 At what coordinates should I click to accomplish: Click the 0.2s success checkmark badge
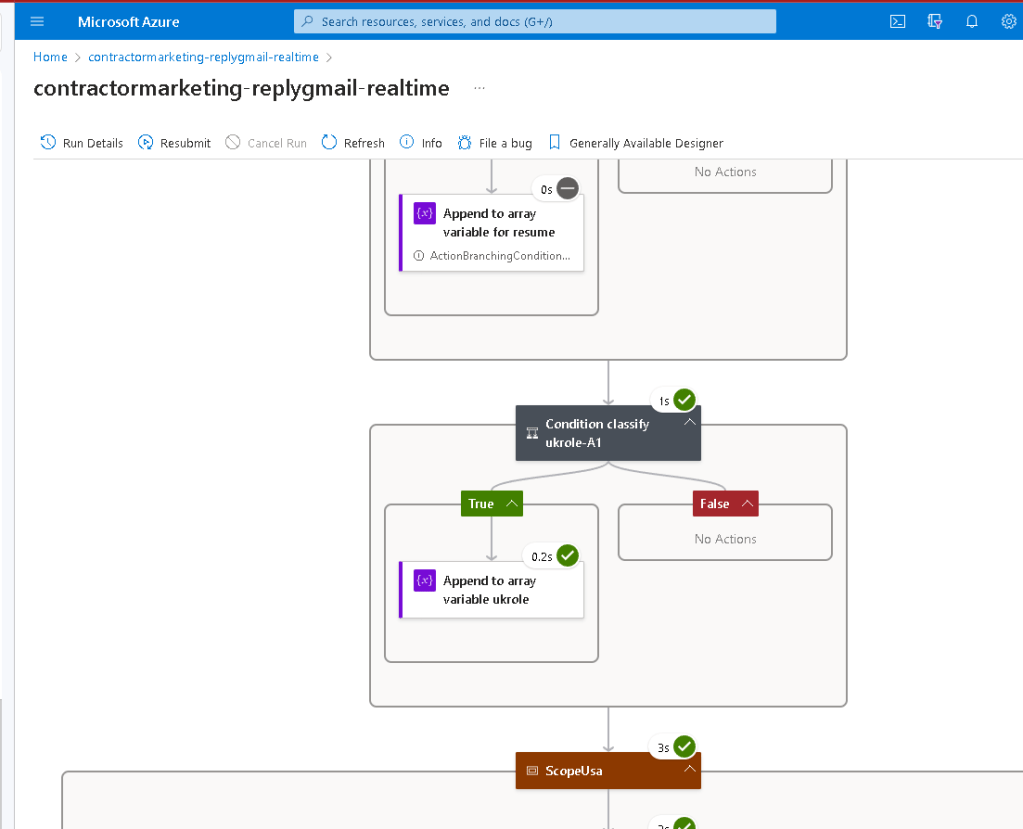[x=568, y=555]
